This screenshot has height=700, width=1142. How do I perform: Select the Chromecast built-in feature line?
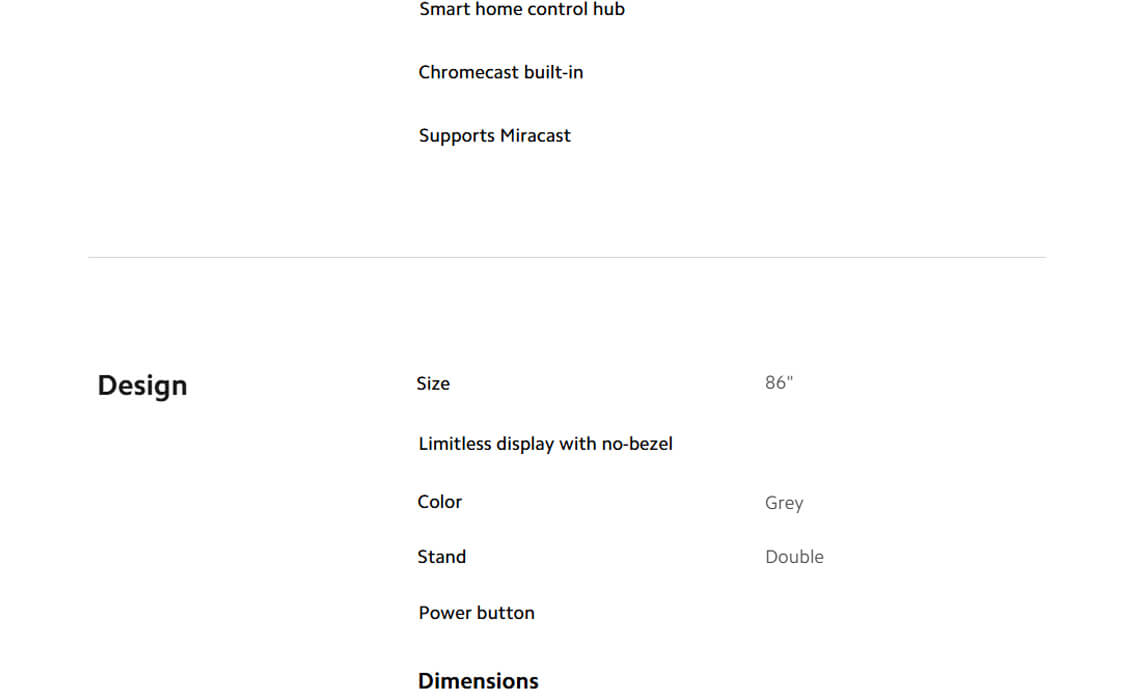pos(500,73)
